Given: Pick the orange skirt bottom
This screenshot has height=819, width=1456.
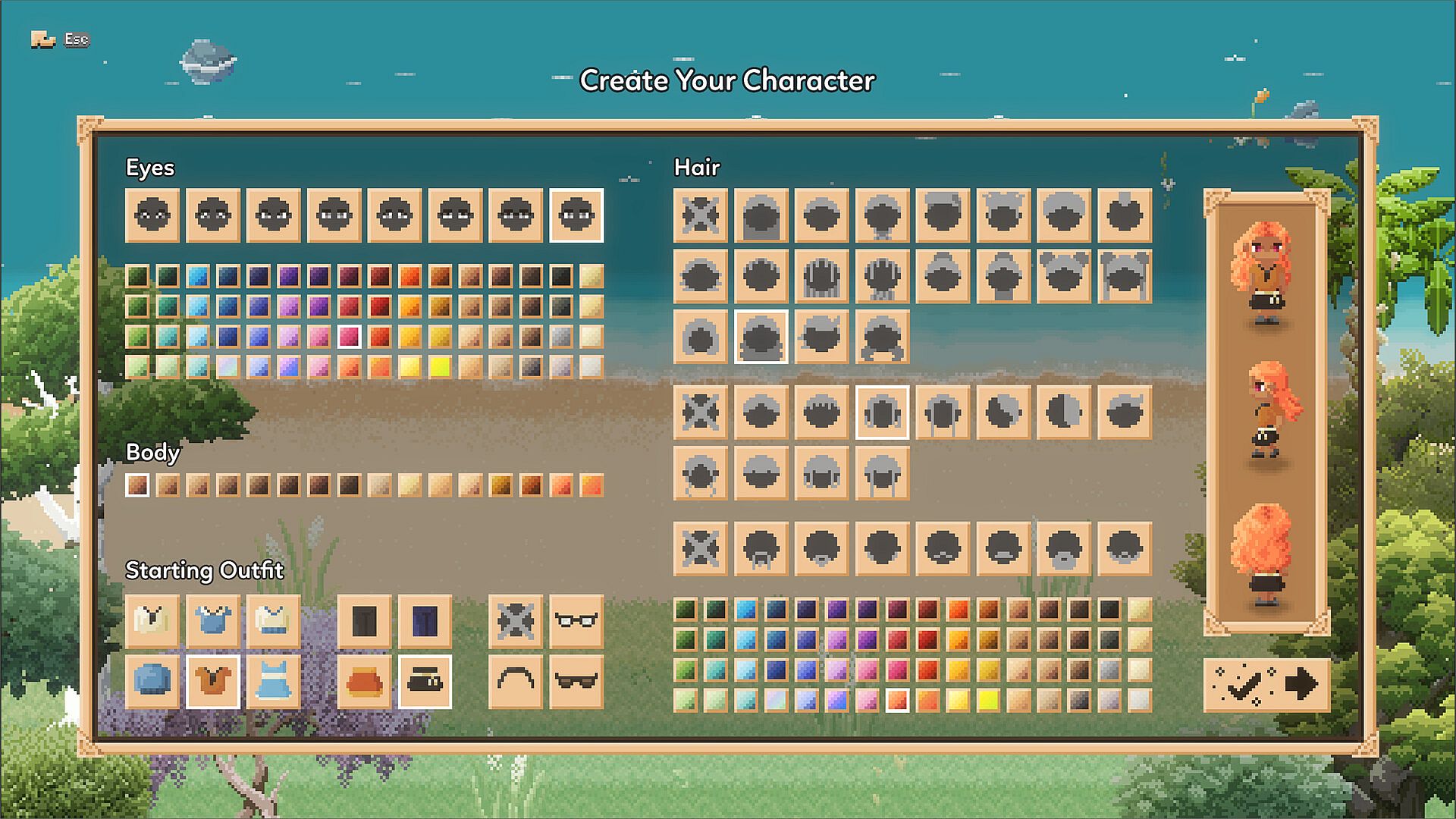Looking at the screenshot, I should click(364, 681).
